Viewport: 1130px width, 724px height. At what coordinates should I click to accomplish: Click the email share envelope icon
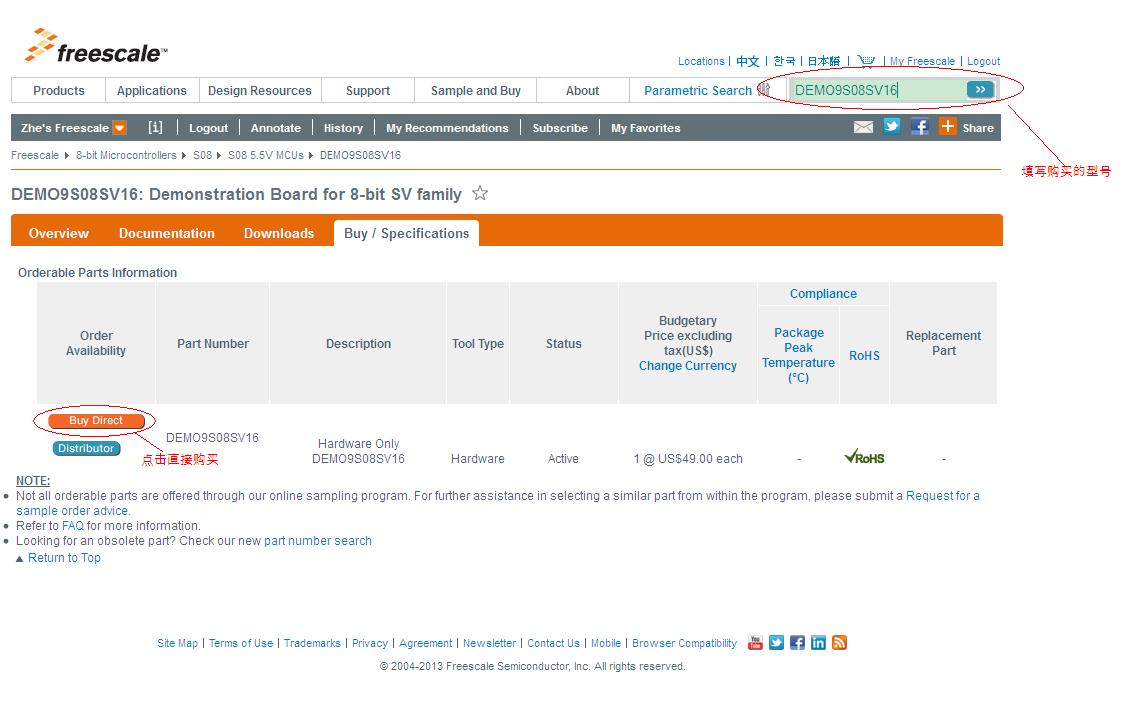tap(863, 128)
